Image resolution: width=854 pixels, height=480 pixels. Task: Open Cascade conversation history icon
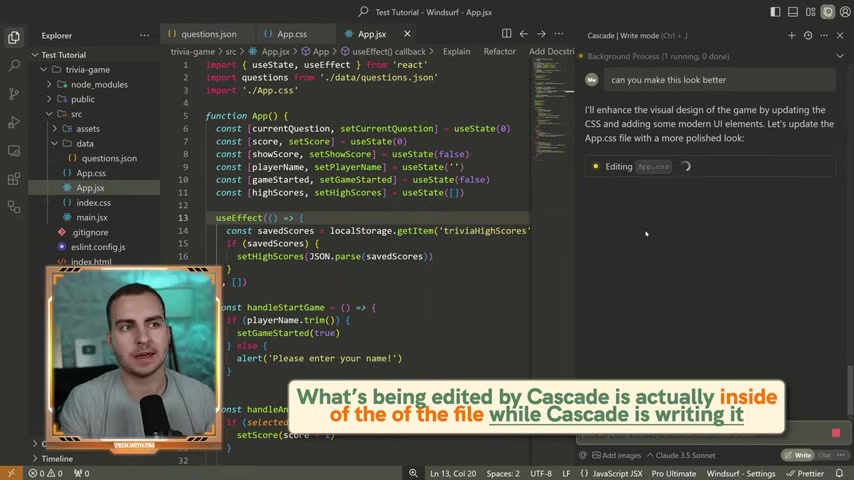click(x=808, y=35)
